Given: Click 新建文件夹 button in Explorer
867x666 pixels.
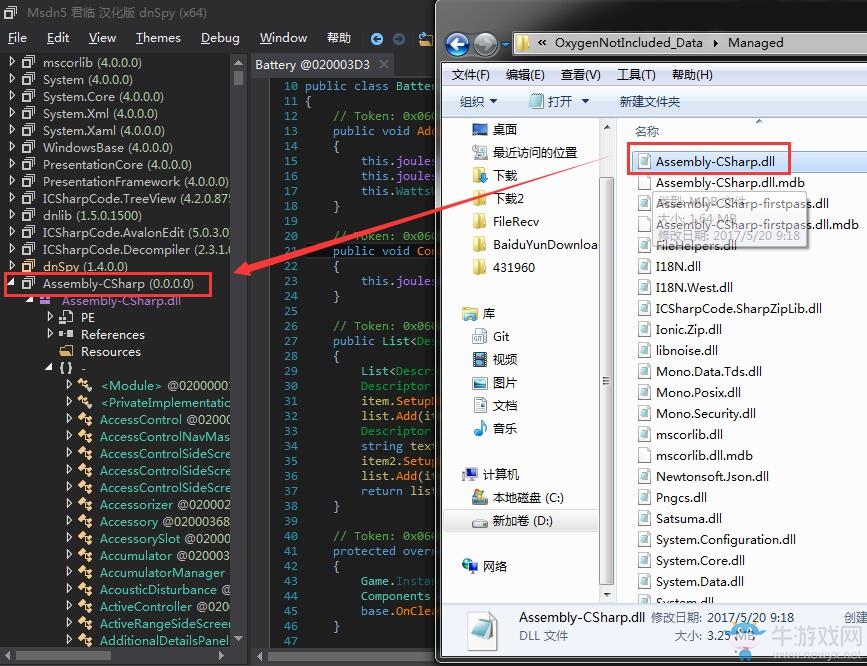Looking at the screenshot, I should coord(650,101).
